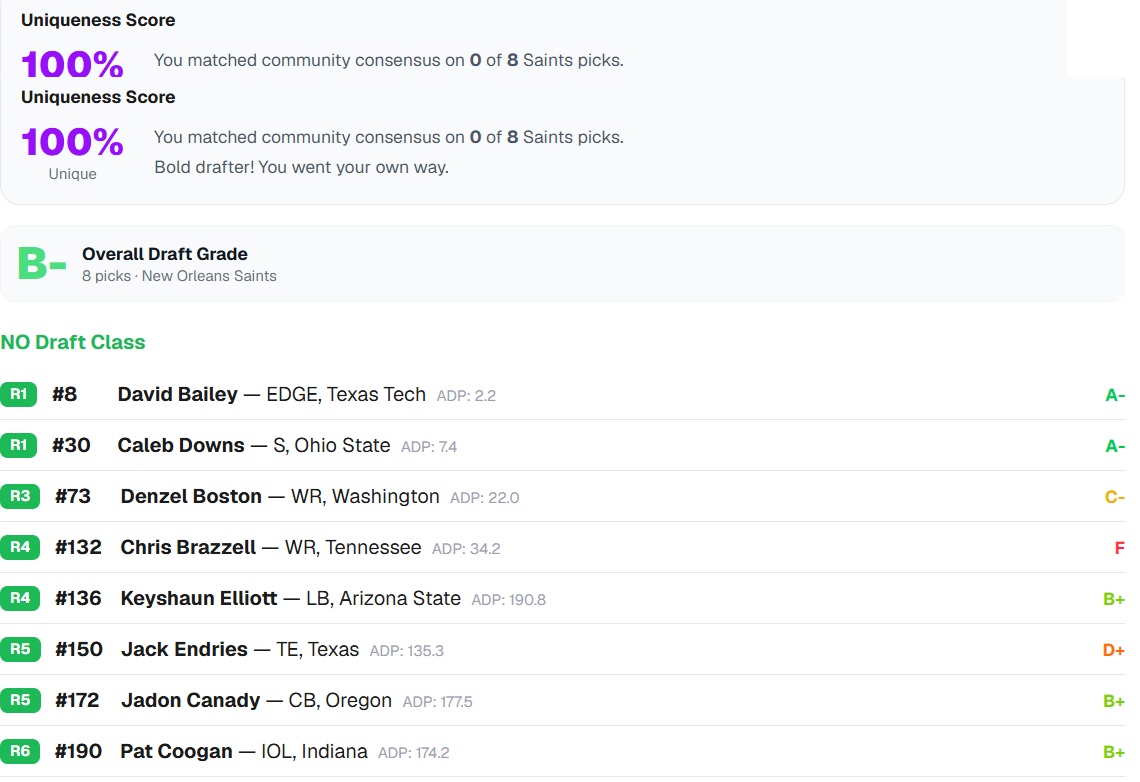Click the NO Draft Class heading
1140x782 pixels.
[73, 342]
